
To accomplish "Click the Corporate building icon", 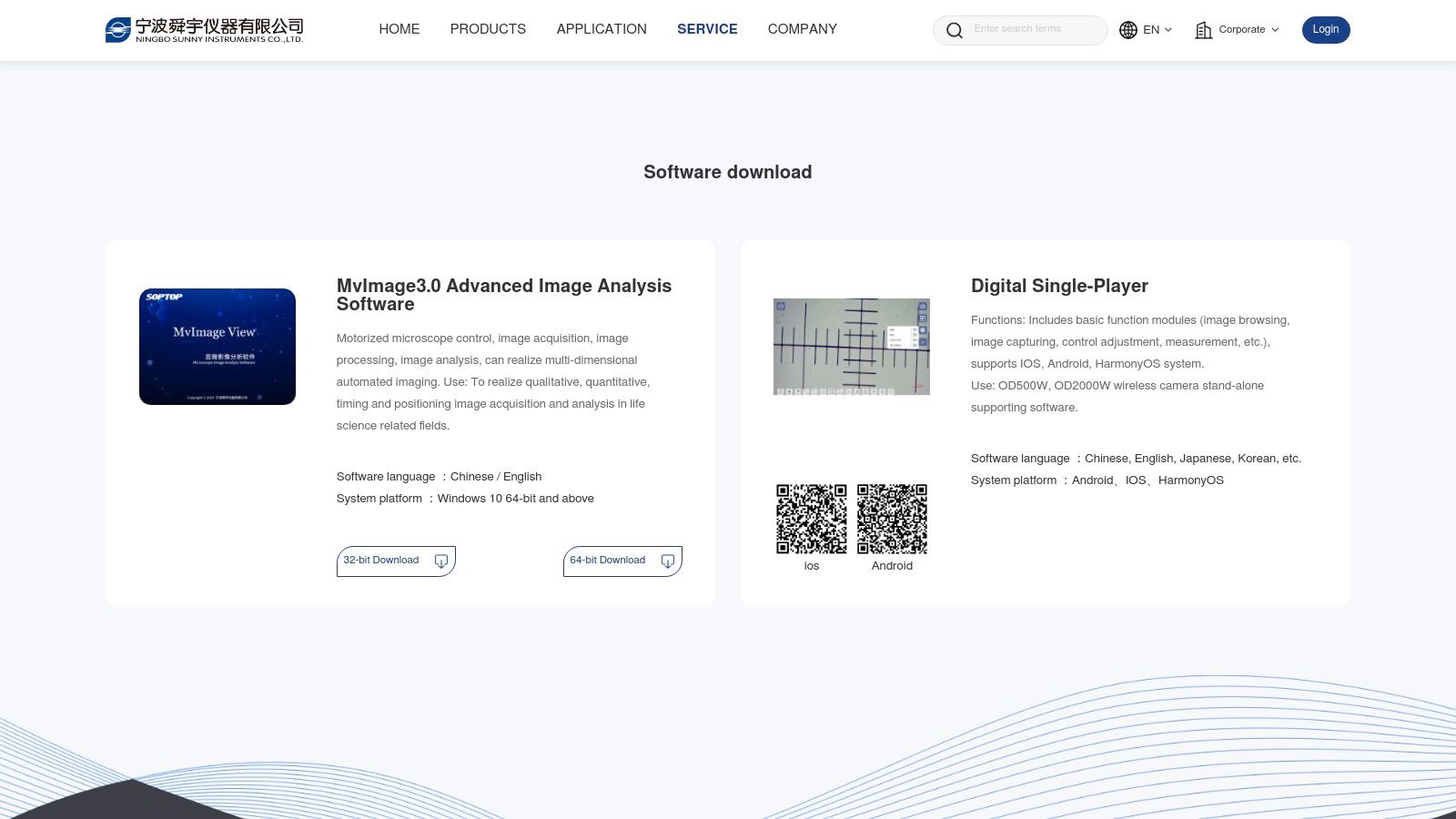I will coord(1203,30).
